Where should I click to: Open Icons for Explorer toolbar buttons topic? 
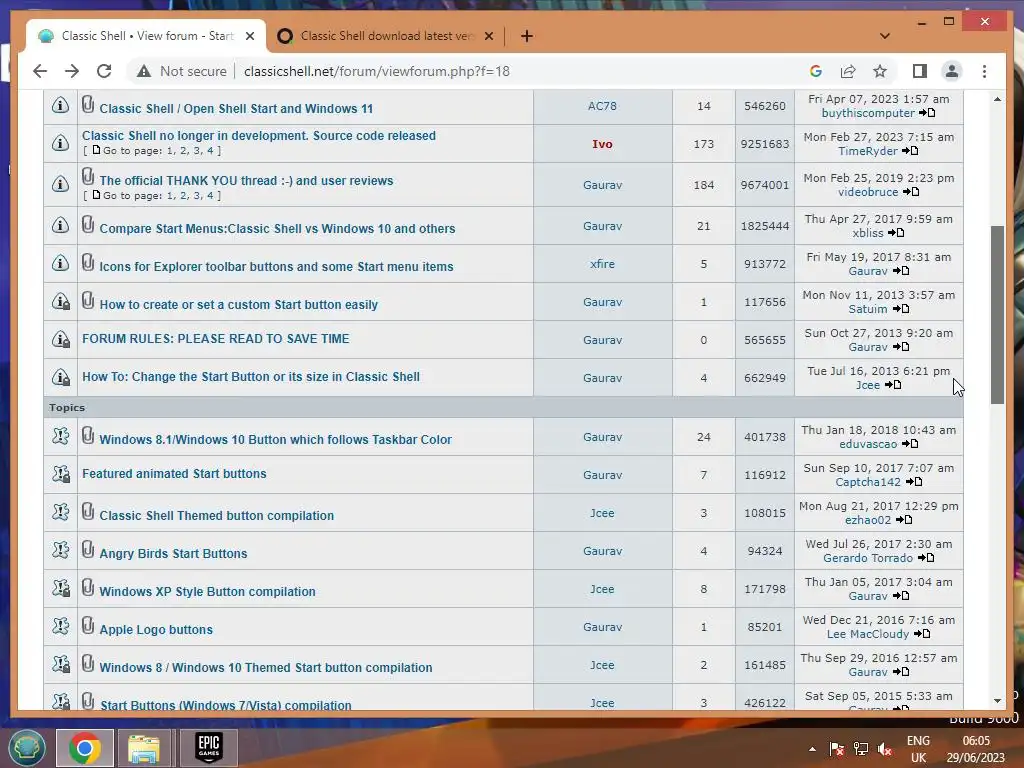click(x=276, y=266)
